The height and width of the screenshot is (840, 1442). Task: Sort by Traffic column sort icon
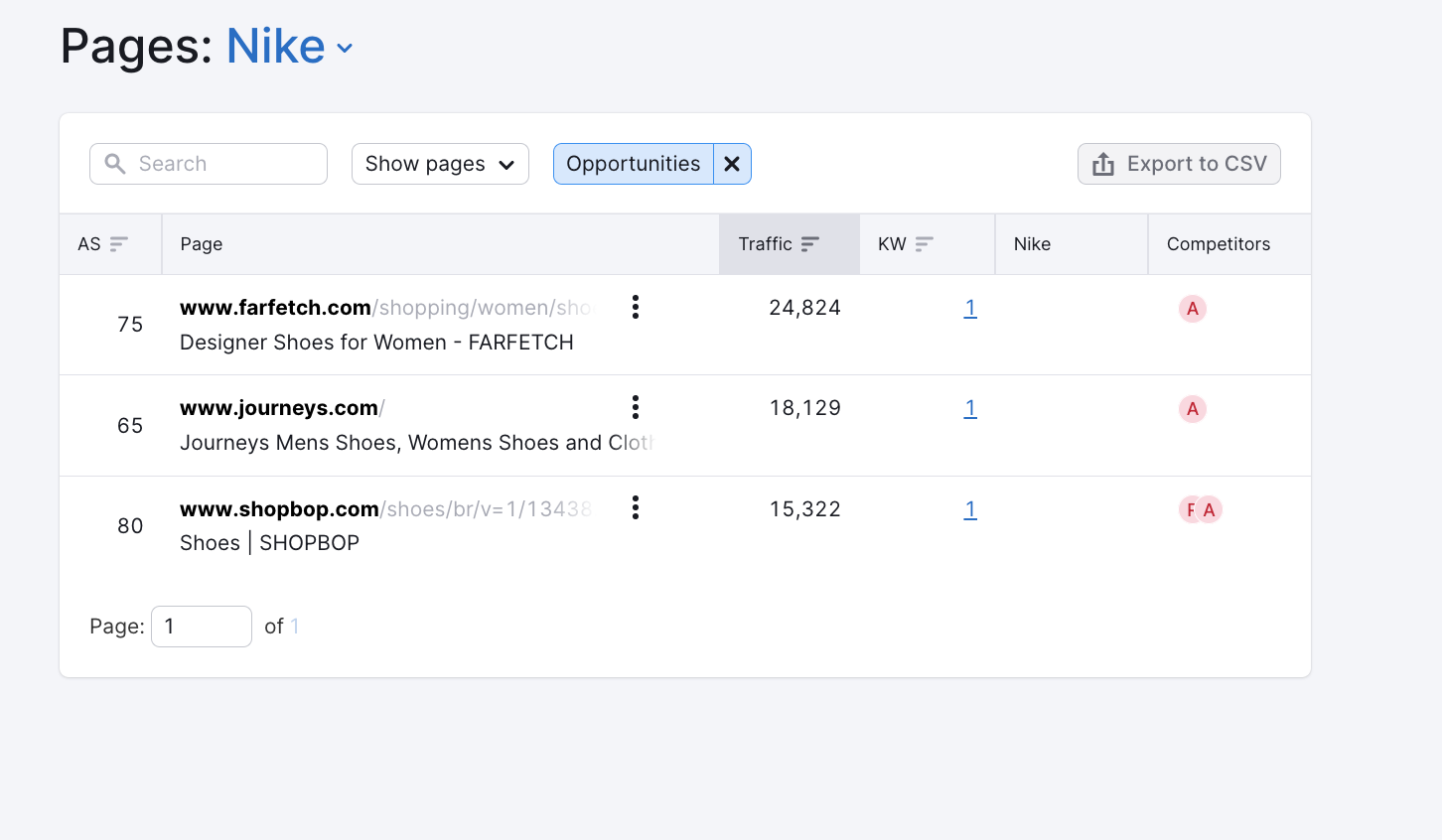(x=810, y=244)
